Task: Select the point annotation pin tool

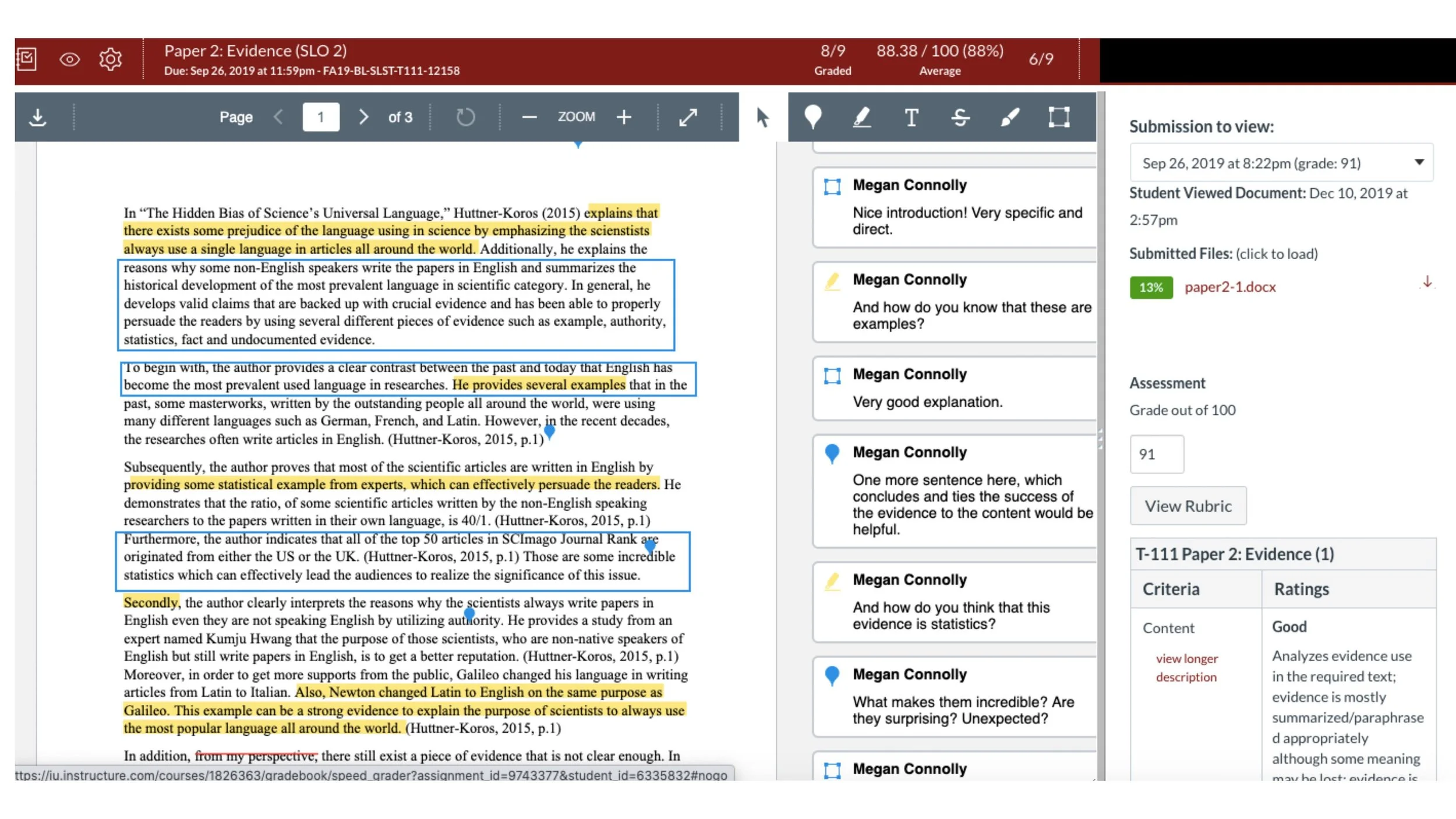Action: pyautogui.click(x=812, y=117)
